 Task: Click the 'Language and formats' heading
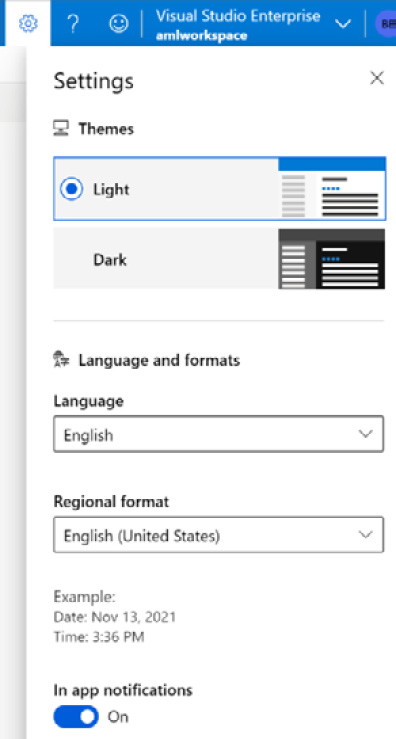(x=159, y=361)
